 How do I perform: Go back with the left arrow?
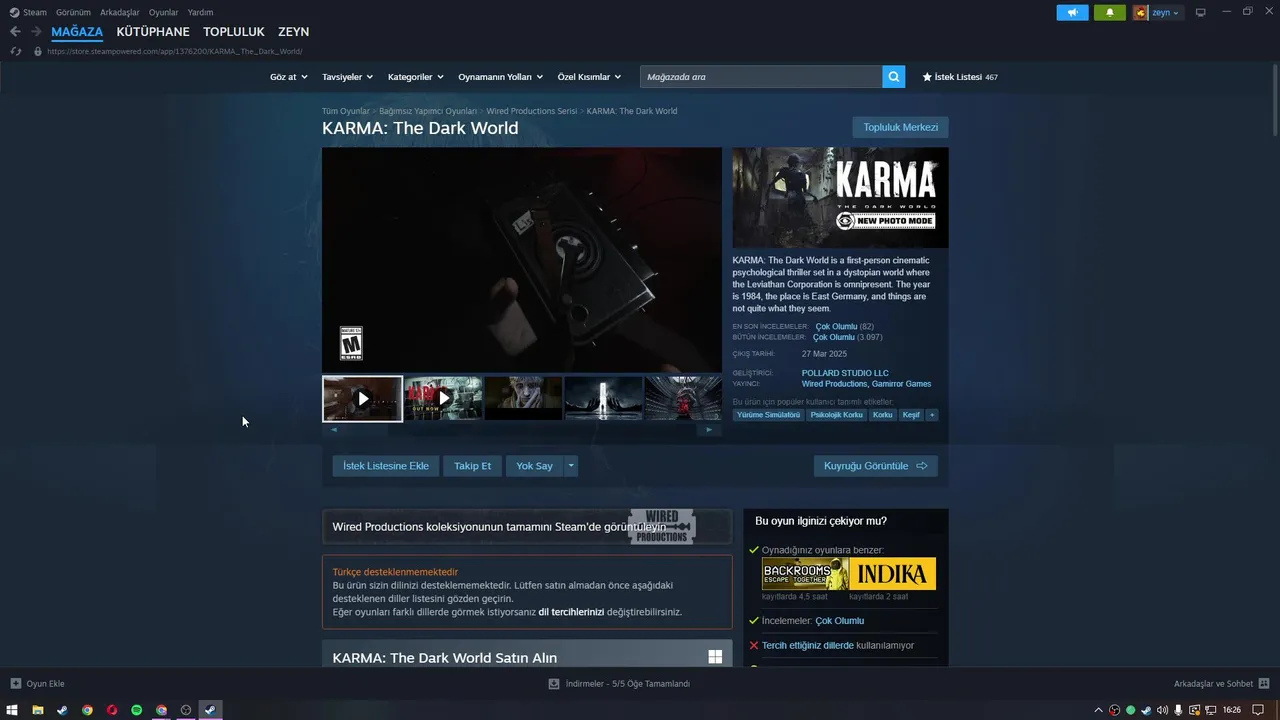(15, 32)
